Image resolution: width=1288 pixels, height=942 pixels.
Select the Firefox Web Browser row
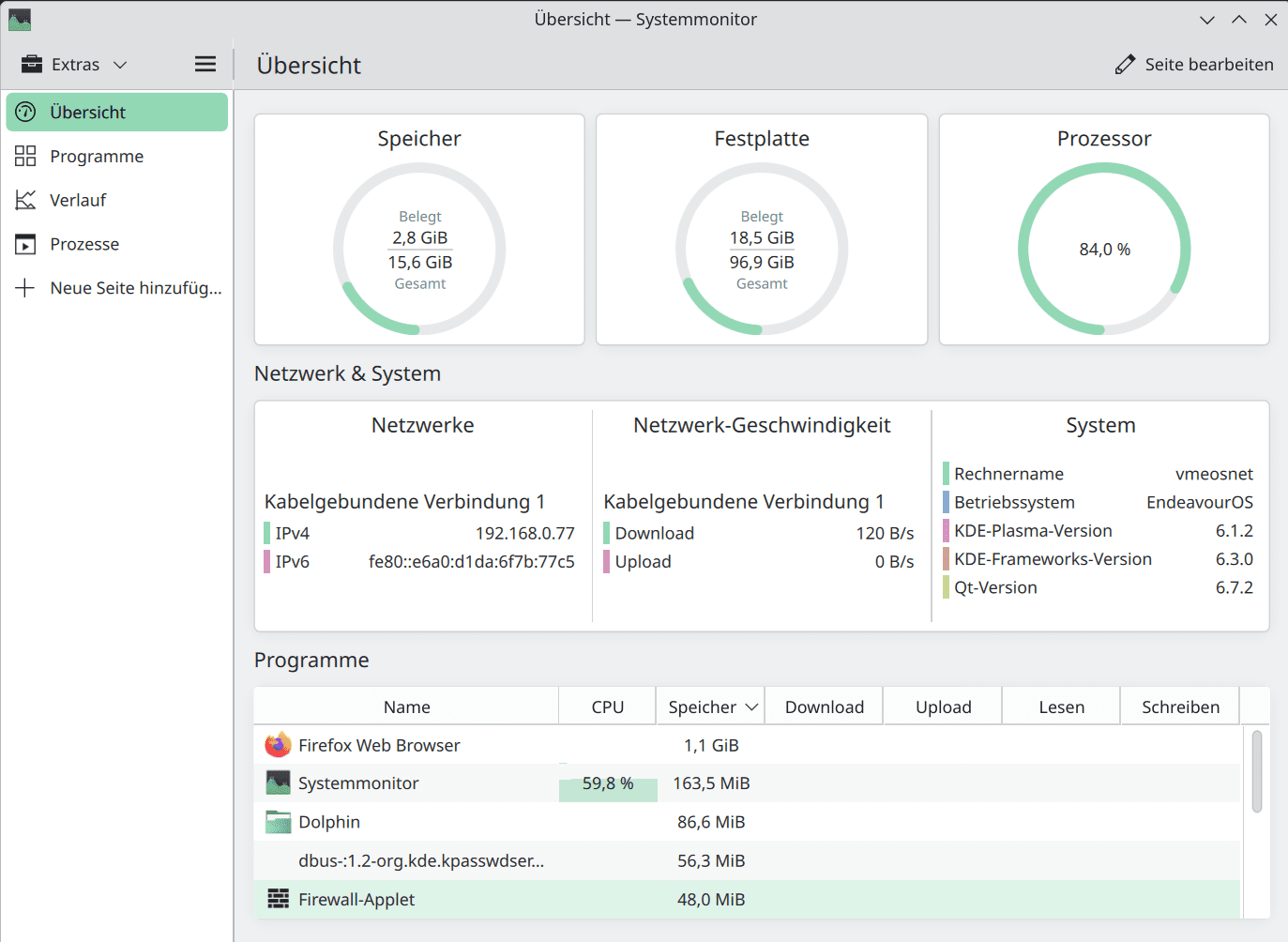tap(747, 745)
